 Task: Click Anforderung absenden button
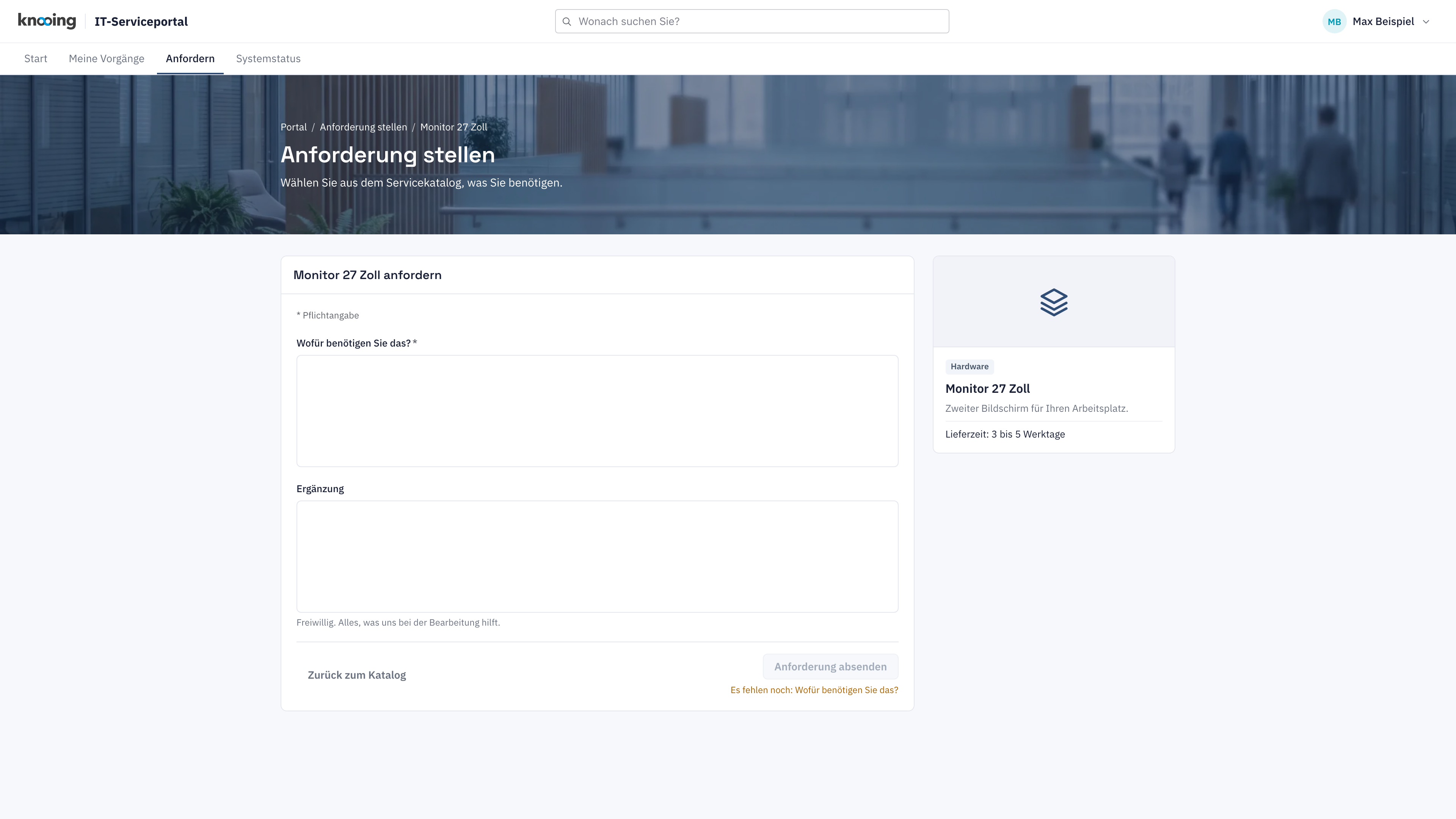[x=830, y=667]
